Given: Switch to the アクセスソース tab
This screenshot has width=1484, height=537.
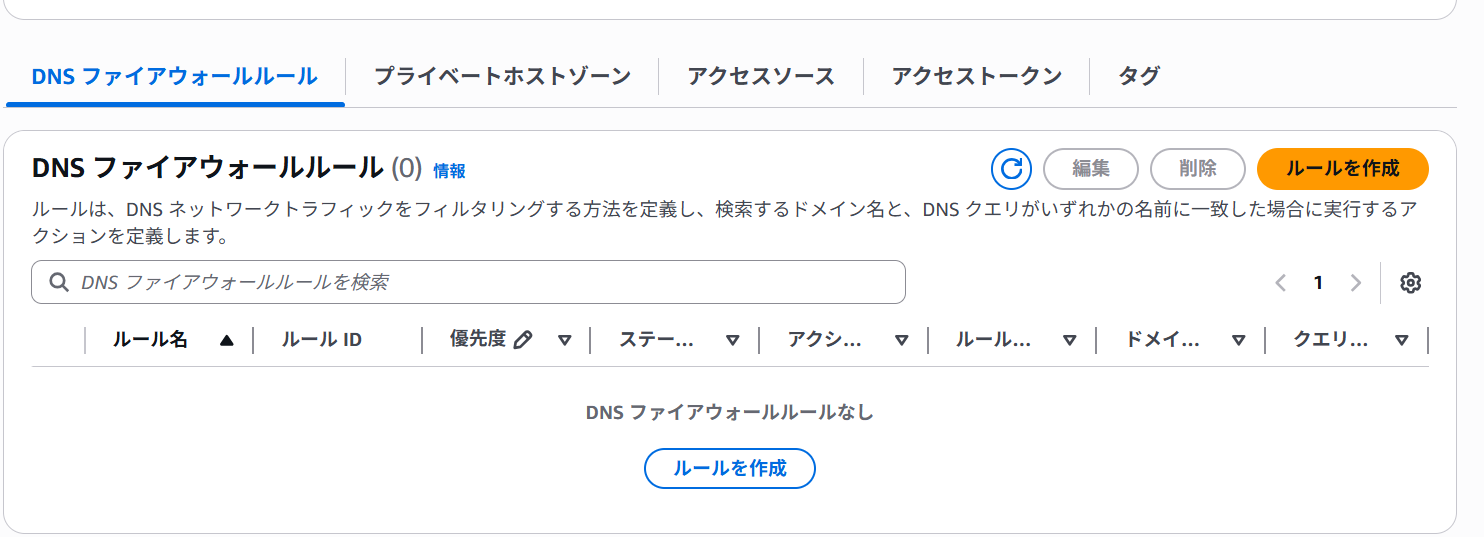Looking at the screenshot, I should click(761, 76).
